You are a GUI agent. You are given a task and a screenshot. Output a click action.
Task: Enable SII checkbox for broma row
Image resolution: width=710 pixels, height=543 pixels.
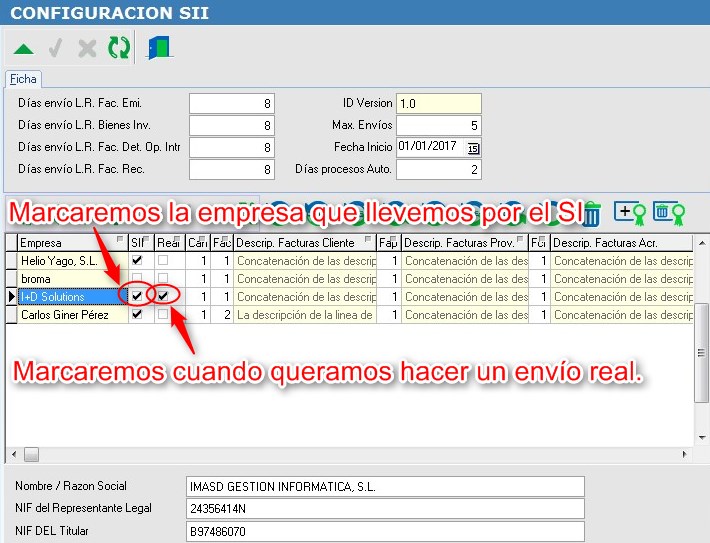[x=137, y=278]
